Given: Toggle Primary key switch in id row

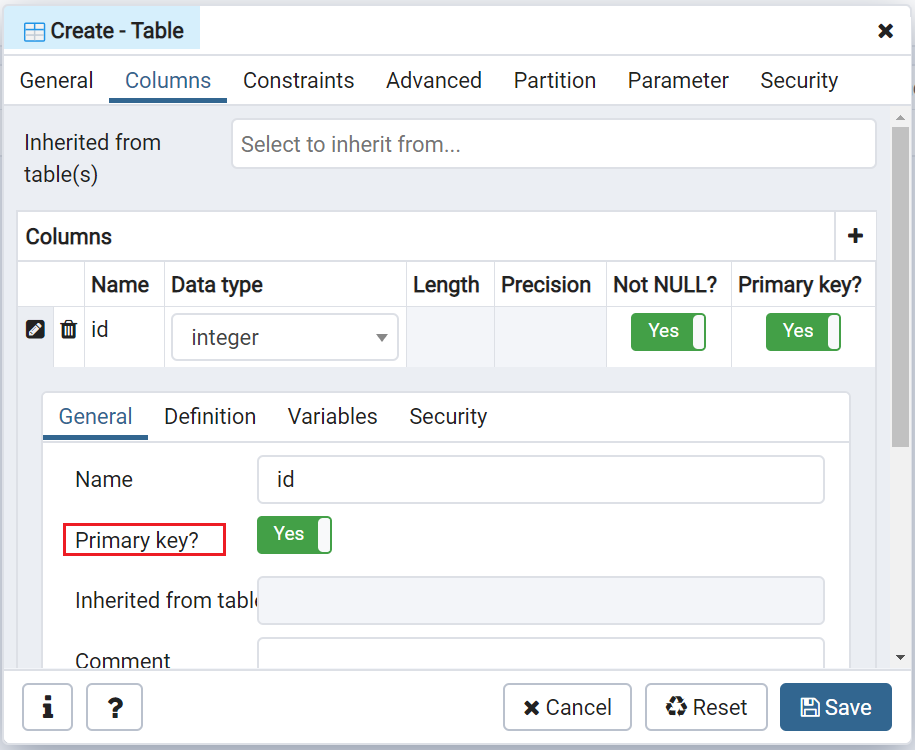Looking at the screenshot, I should [803, 331].
